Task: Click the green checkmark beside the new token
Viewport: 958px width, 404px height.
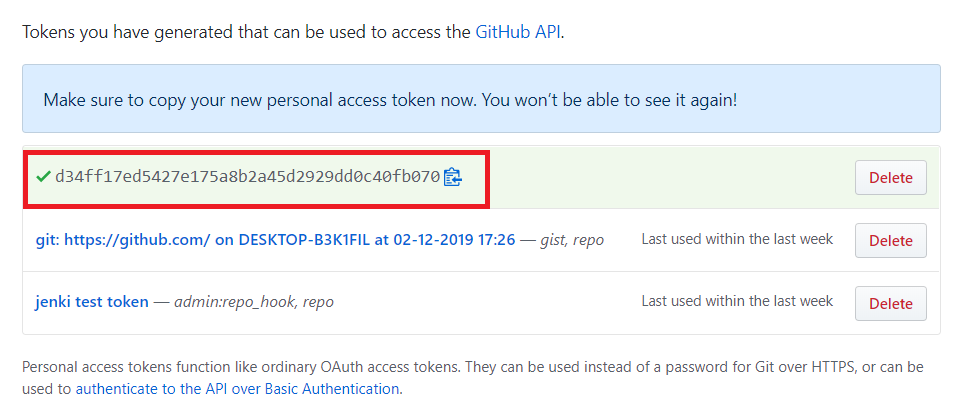Action: 43,177
